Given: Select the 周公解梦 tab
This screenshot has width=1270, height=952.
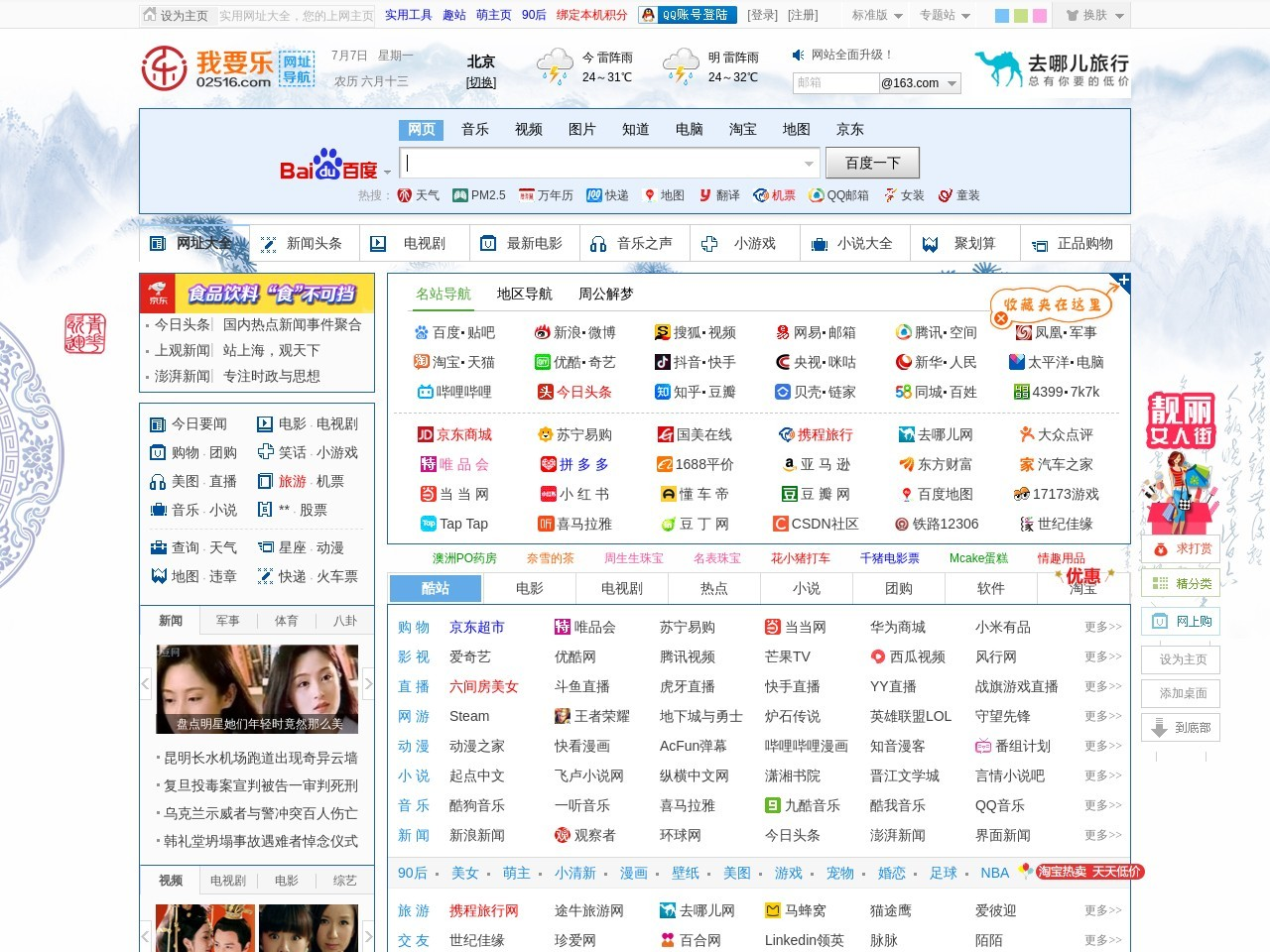Looking at the screenshot, I should (x=605, y=294).
